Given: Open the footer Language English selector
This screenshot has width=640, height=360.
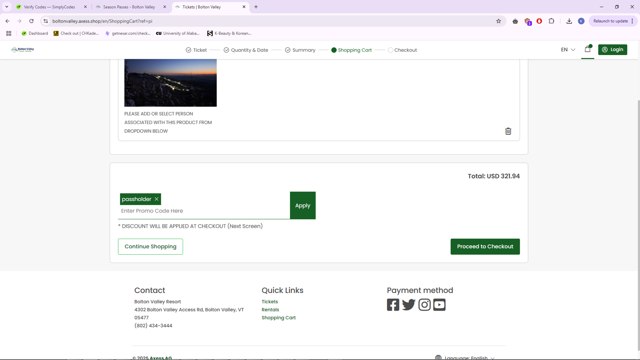Looking at the screenshot, I should click(x=465, y=358).
